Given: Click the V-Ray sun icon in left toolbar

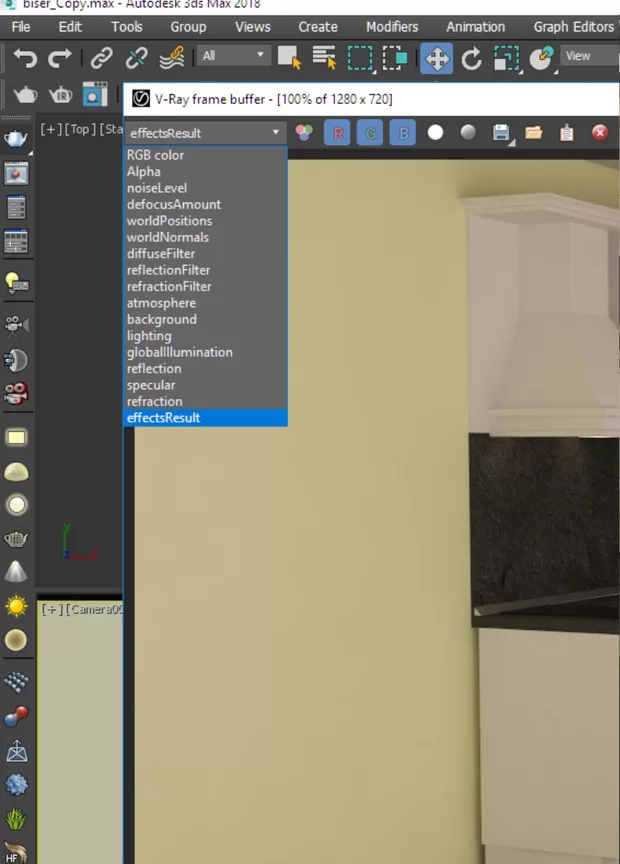Looking at the screenshot, I should pos(16,606).
